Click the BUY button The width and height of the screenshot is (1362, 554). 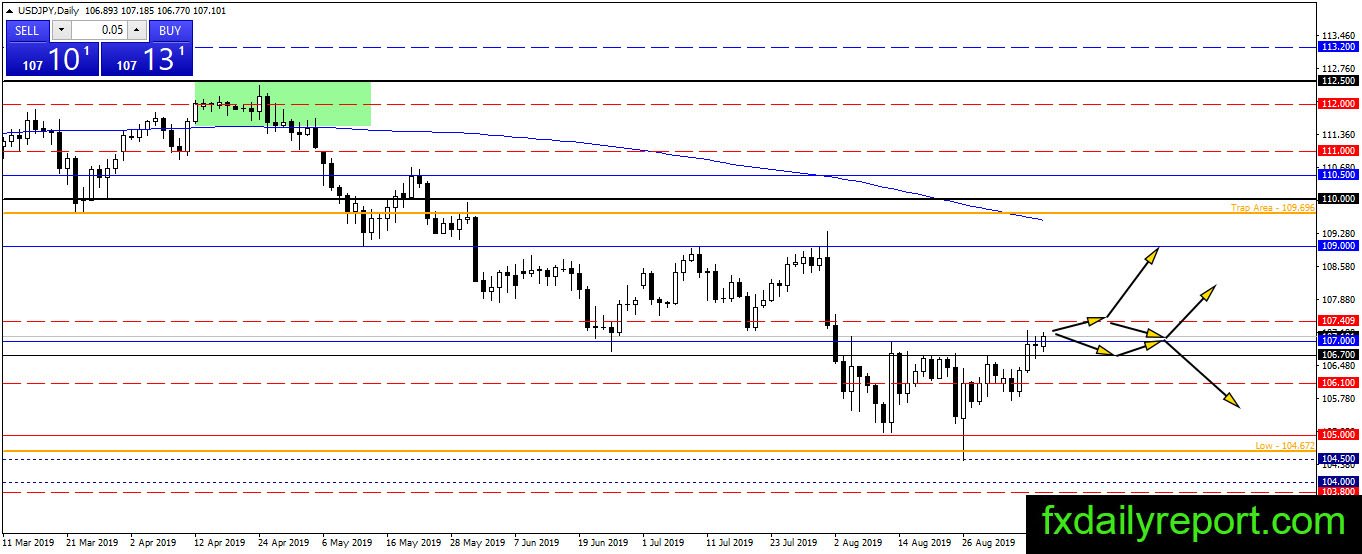coord(170,30)
